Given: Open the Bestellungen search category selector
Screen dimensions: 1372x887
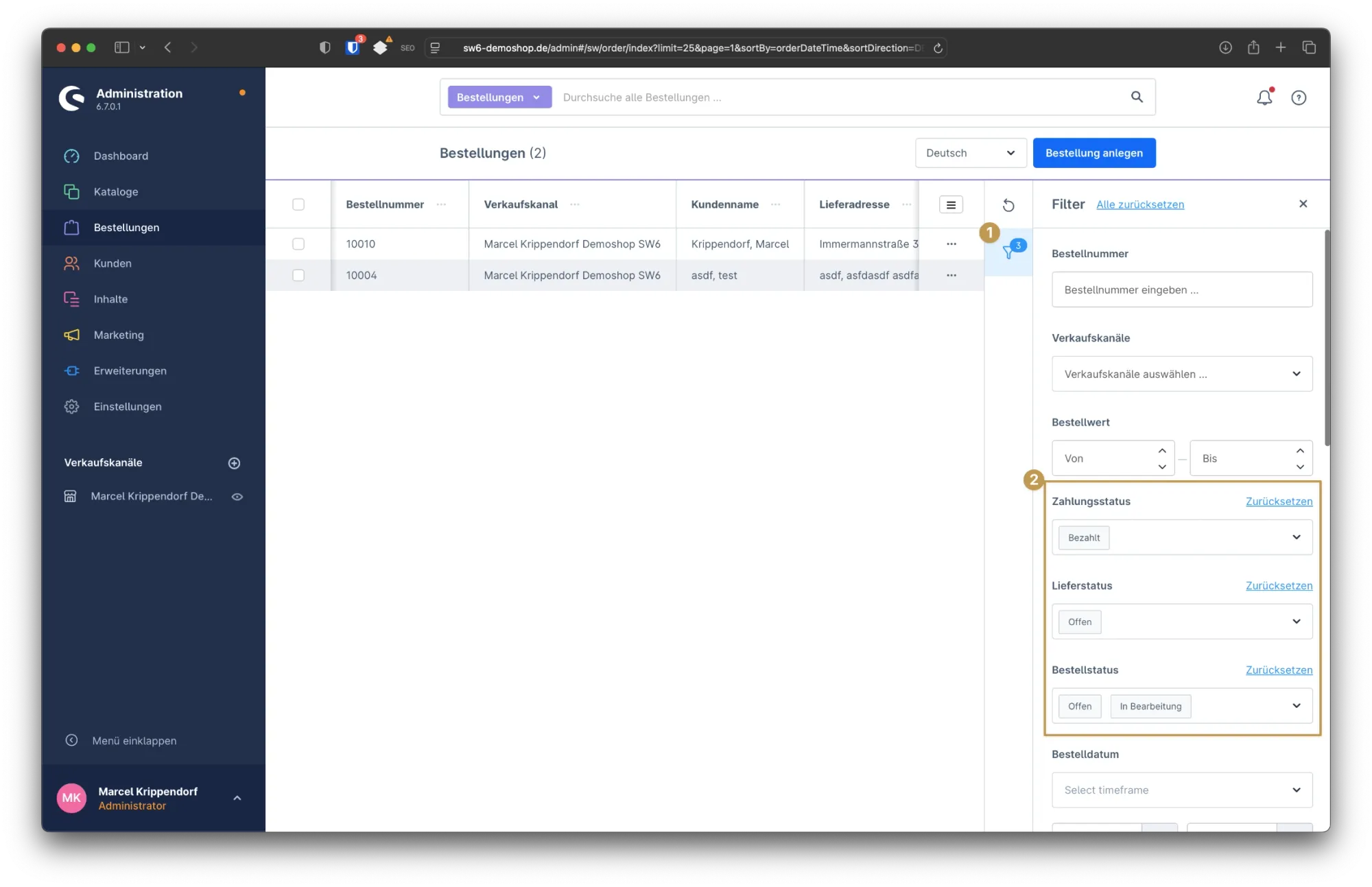Looking at the screenshot, I should (499, 97).
